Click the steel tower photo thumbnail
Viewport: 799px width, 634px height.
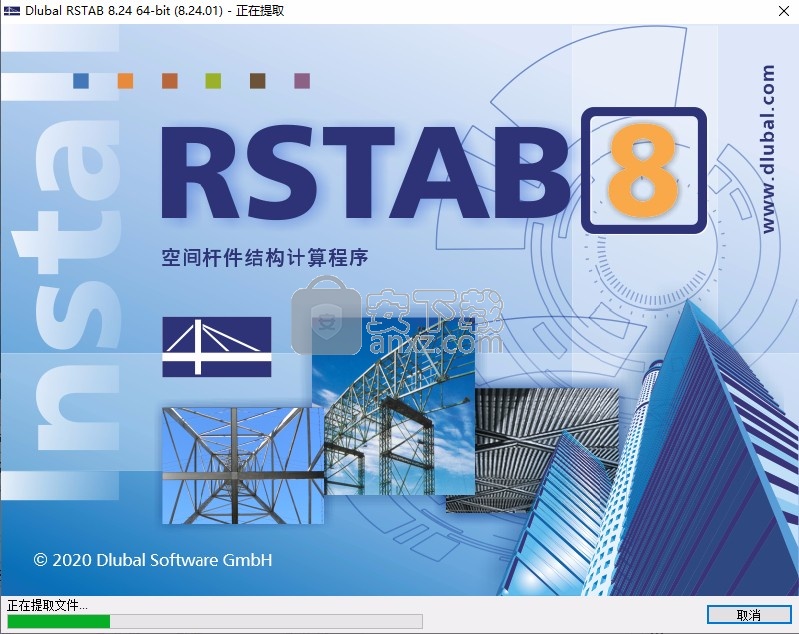tap(243, 465)
